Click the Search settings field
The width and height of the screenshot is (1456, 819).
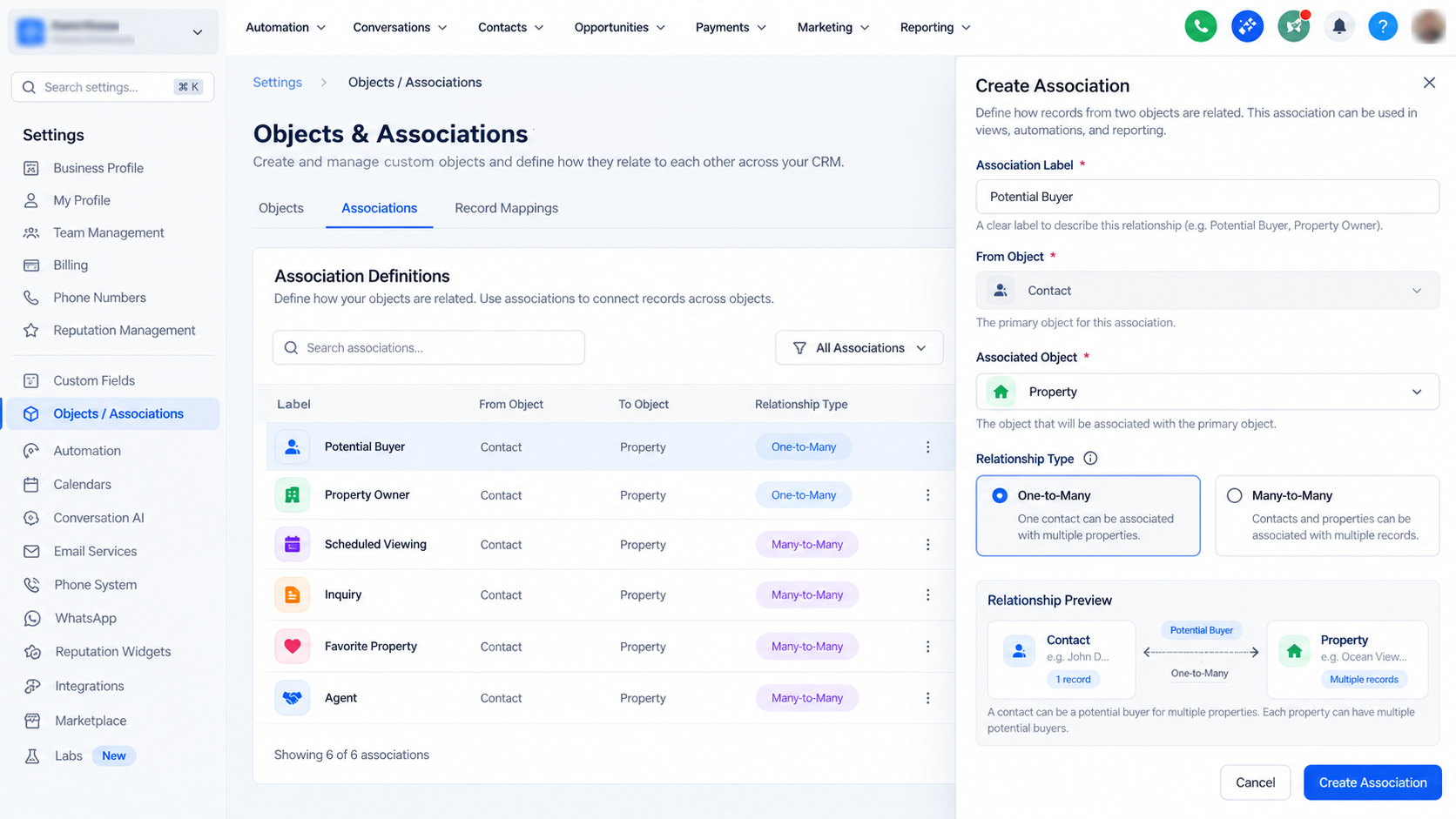[112, 87]
